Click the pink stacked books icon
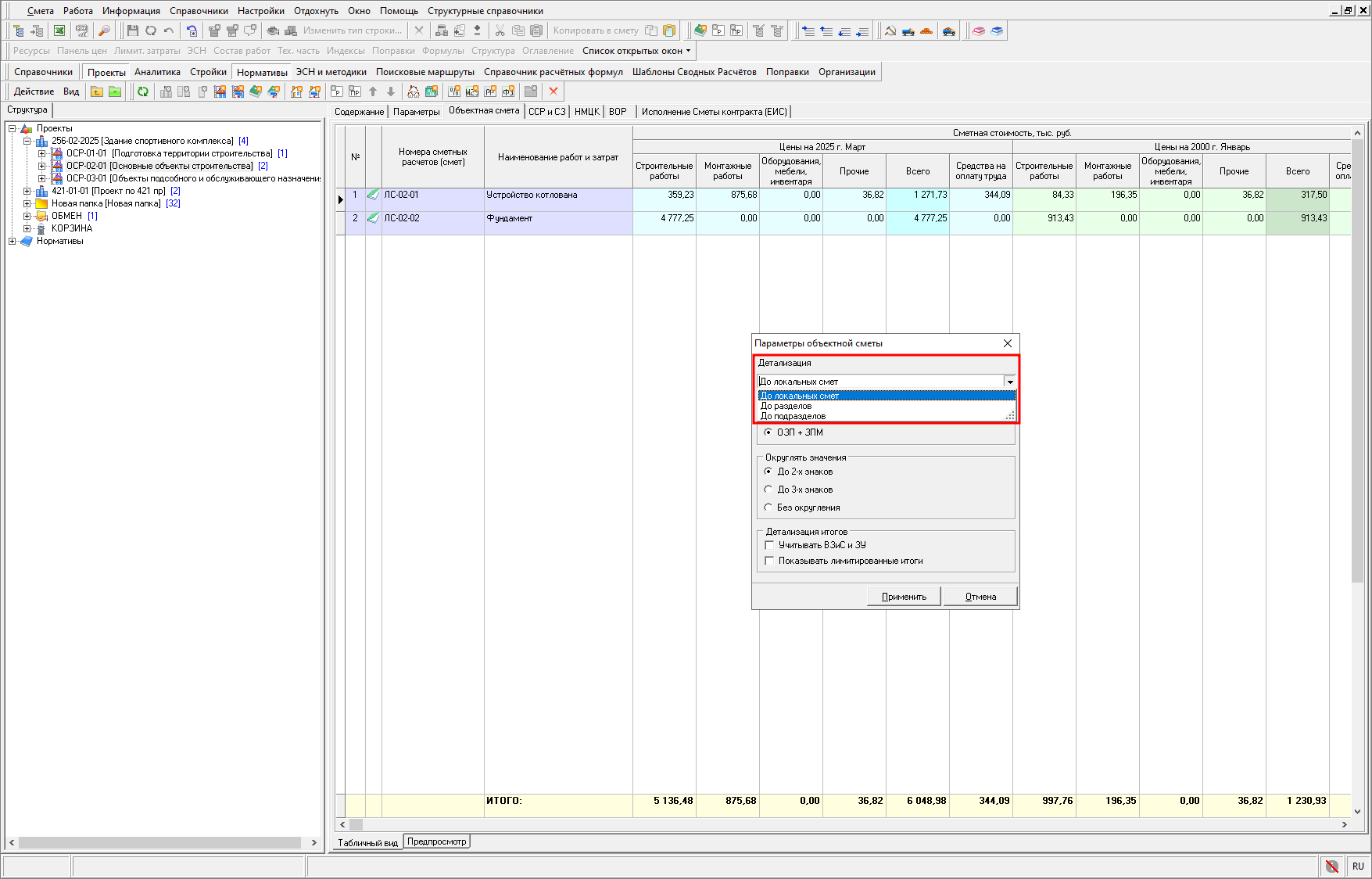Screen dimensions: 1372x879 point(979,30)
